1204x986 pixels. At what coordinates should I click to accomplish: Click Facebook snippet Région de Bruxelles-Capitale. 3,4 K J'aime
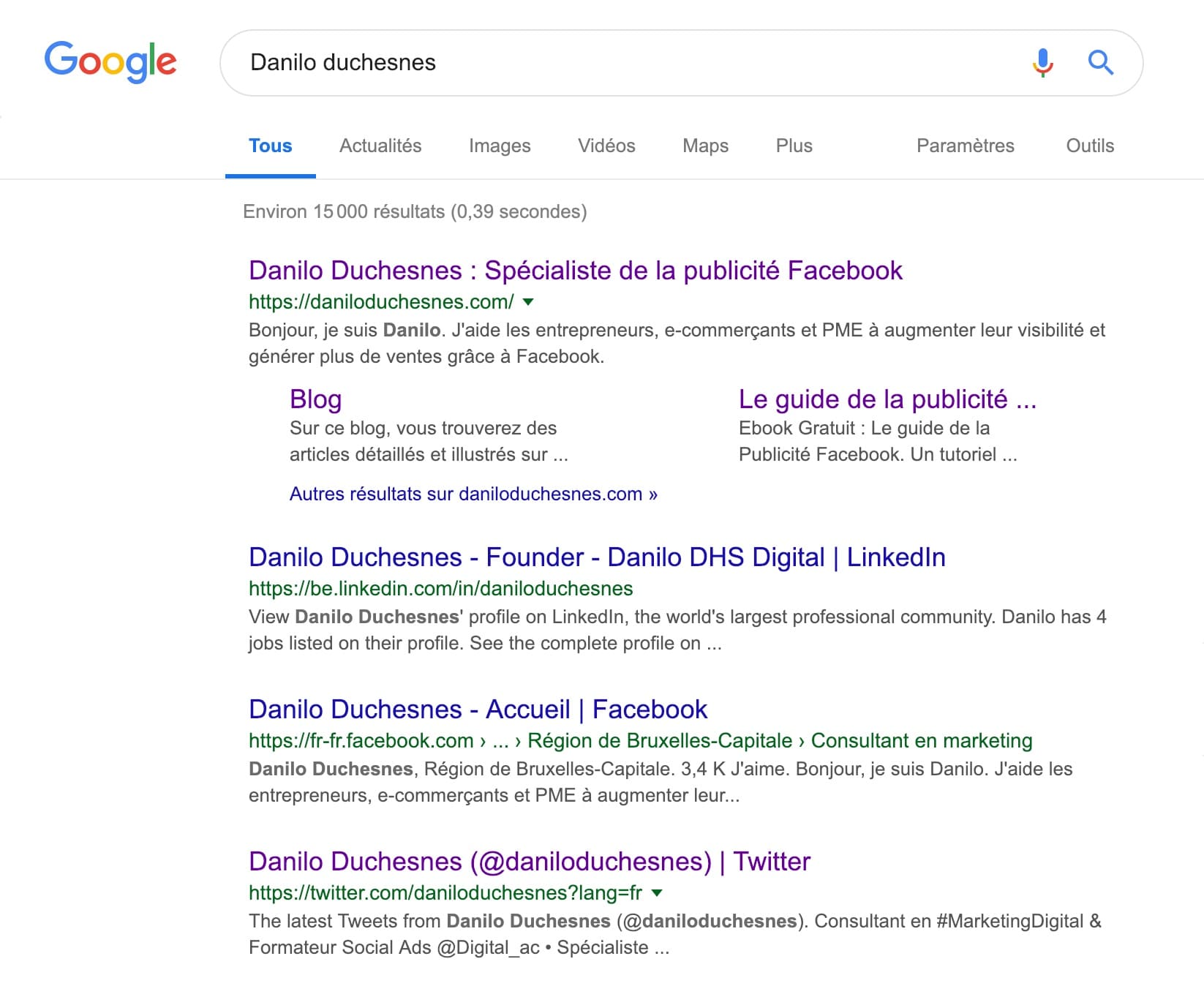(661, 782)
